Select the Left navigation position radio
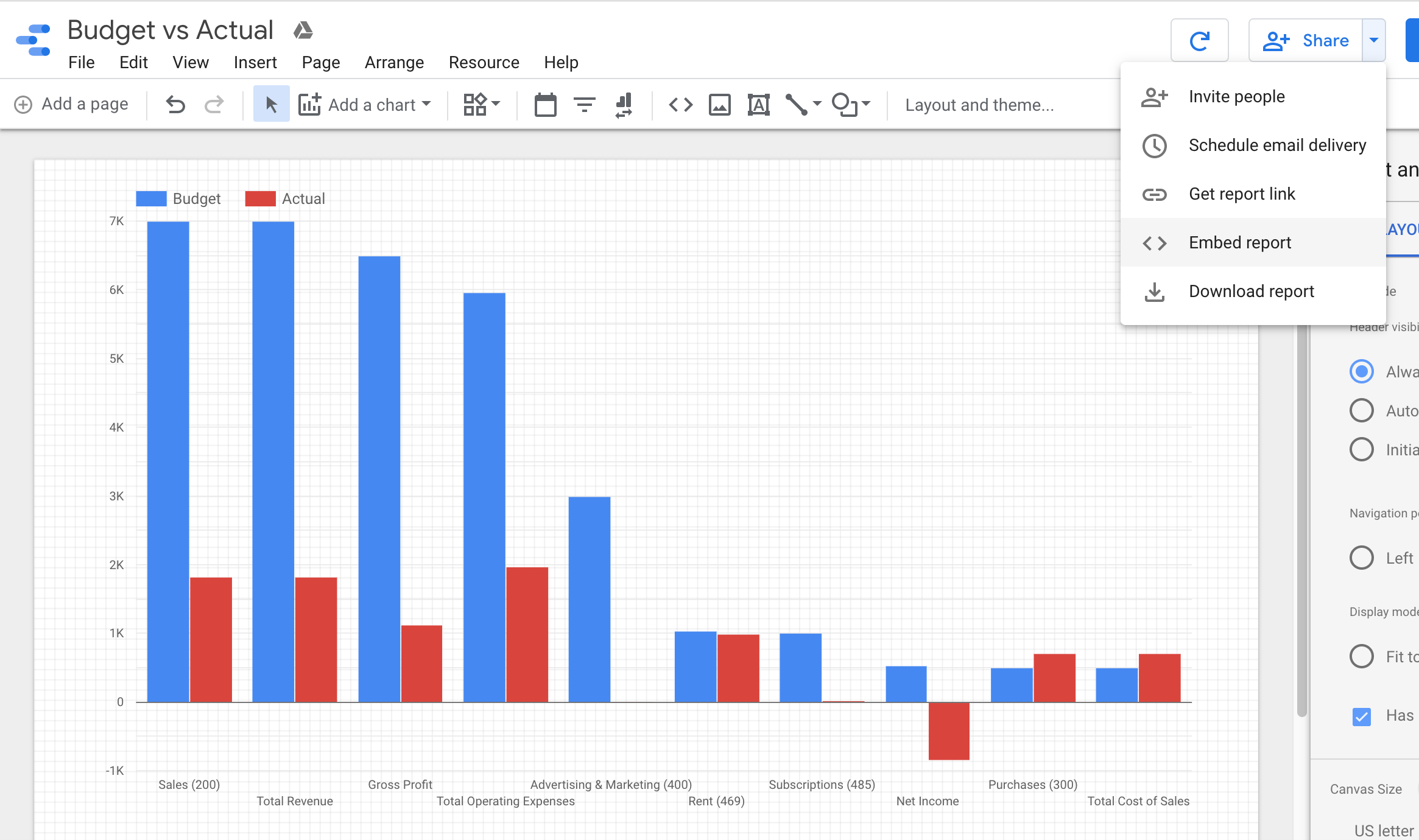1419x840 pixels. (1361, 558)
